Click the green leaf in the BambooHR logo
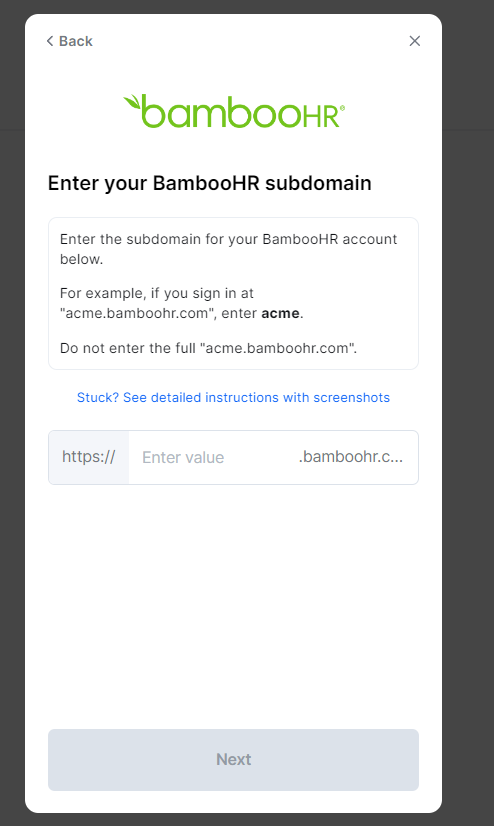Screen dimensions: 494x826 (132, 101)
